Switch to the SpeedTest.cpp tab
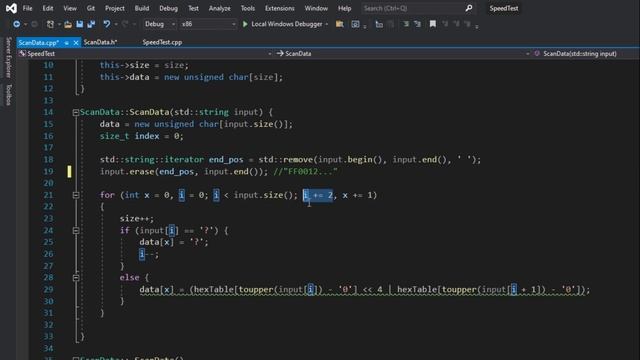The width and height of the screenshot is (640, 360). [x=162, y=42]
